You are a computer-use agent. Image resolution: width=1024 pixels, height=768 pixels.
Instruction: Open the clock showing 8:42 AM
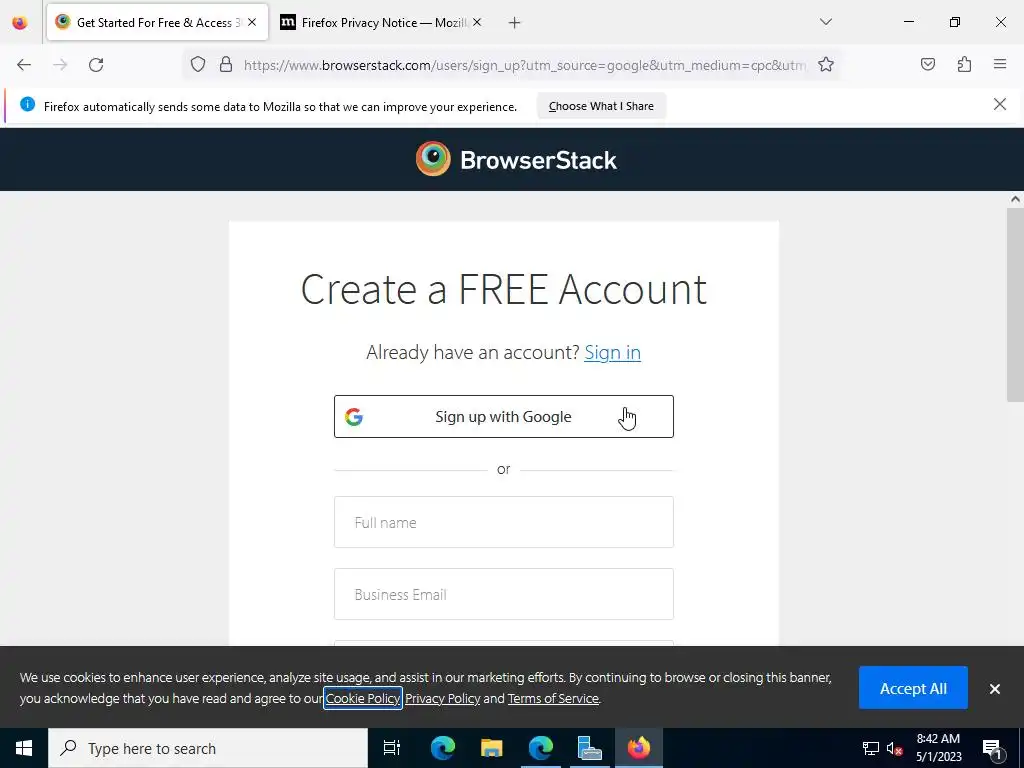coord(938,748)
